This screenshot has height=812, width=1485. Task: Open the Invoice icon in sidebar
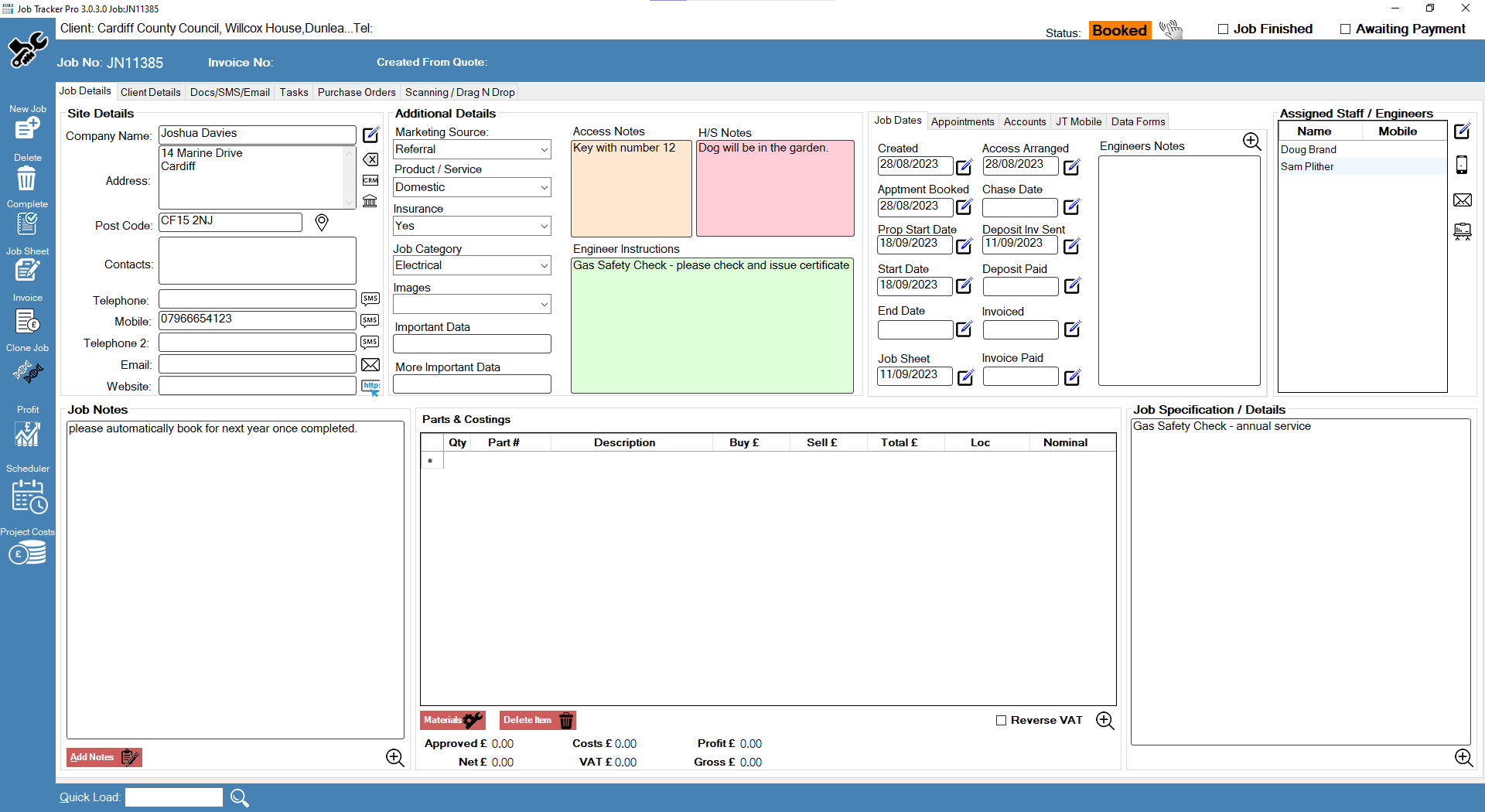pyautogui.click(x=27, y=320)
